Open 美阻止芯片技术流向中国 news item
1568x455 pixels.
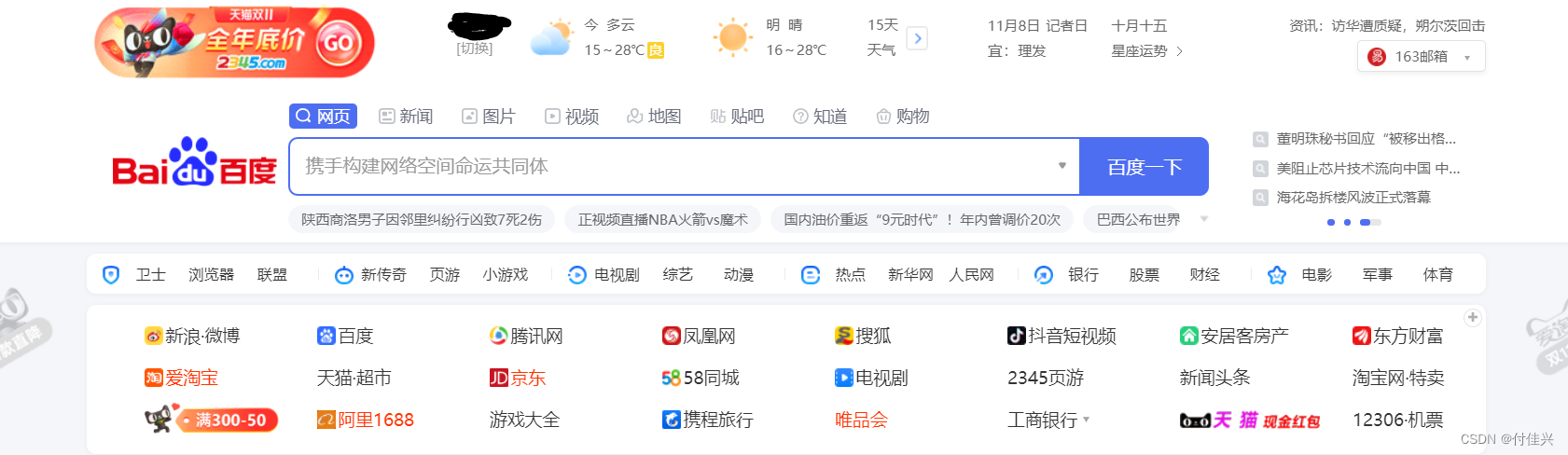click(x=1367, y=169)
